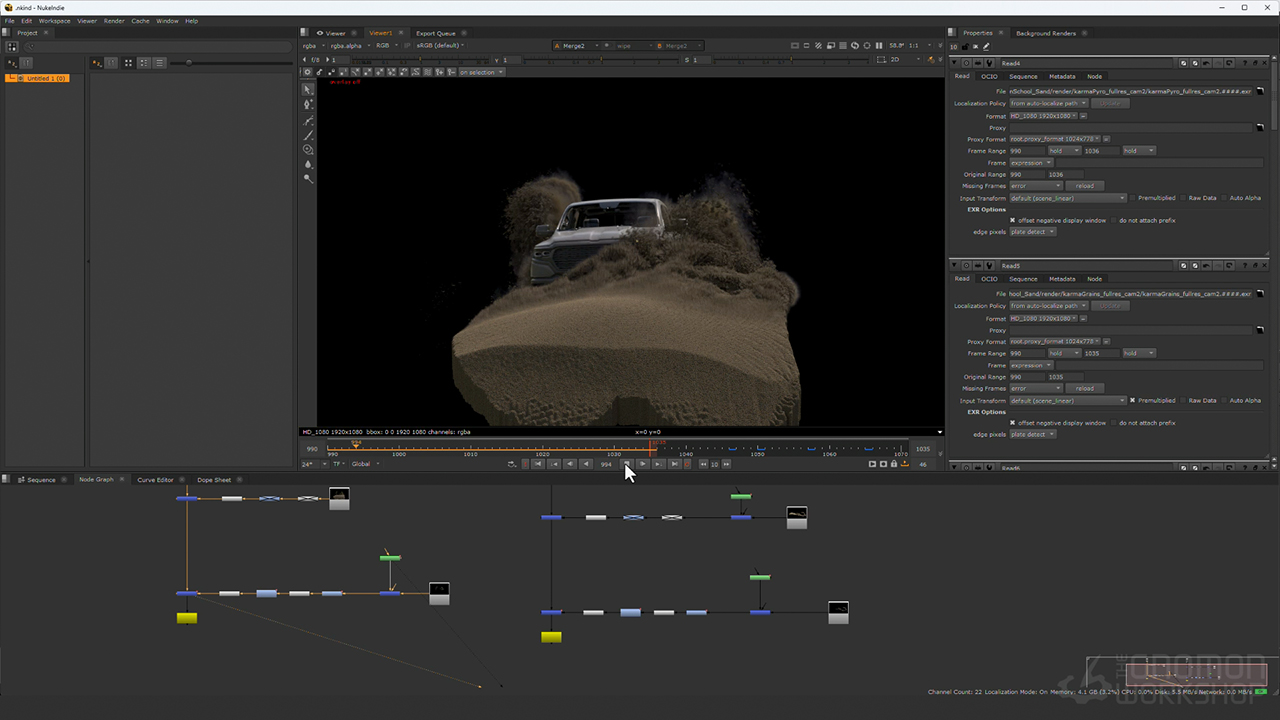Jump to the last frame
The height and width of the screenshot is (720, 1280).
click(674, 464)
